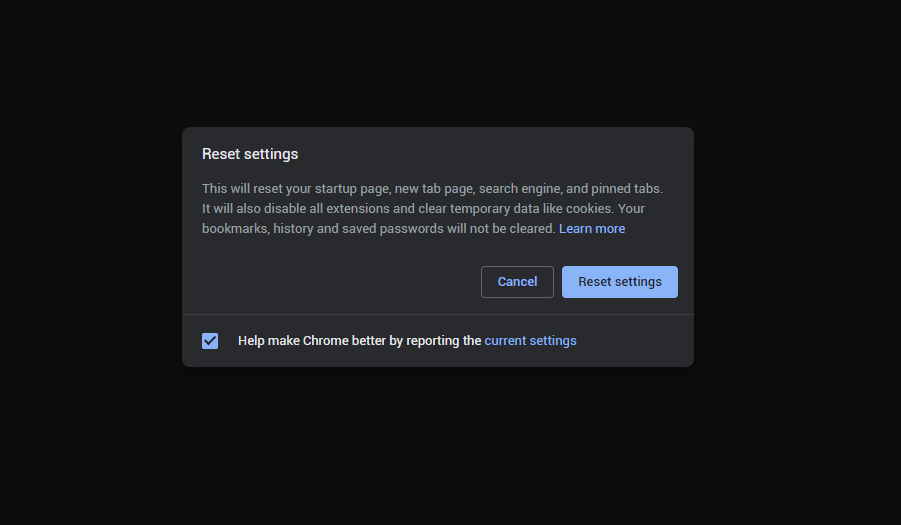Click the line starting 'This will reset your startup page'
Image resolution: width=901 pixels, height=525 pixels.
pyautogui.click(x=300, y=188)
